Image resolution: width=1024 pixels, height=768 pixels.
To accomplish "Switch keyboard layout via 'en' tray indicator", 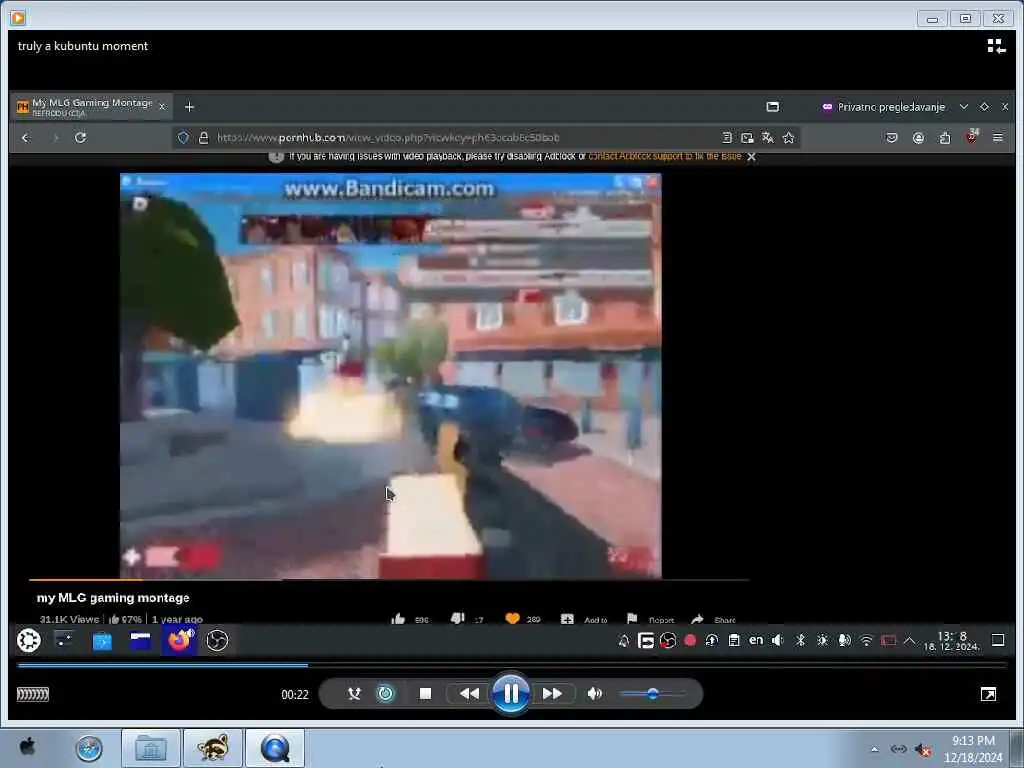I will [x=756, y=640].
